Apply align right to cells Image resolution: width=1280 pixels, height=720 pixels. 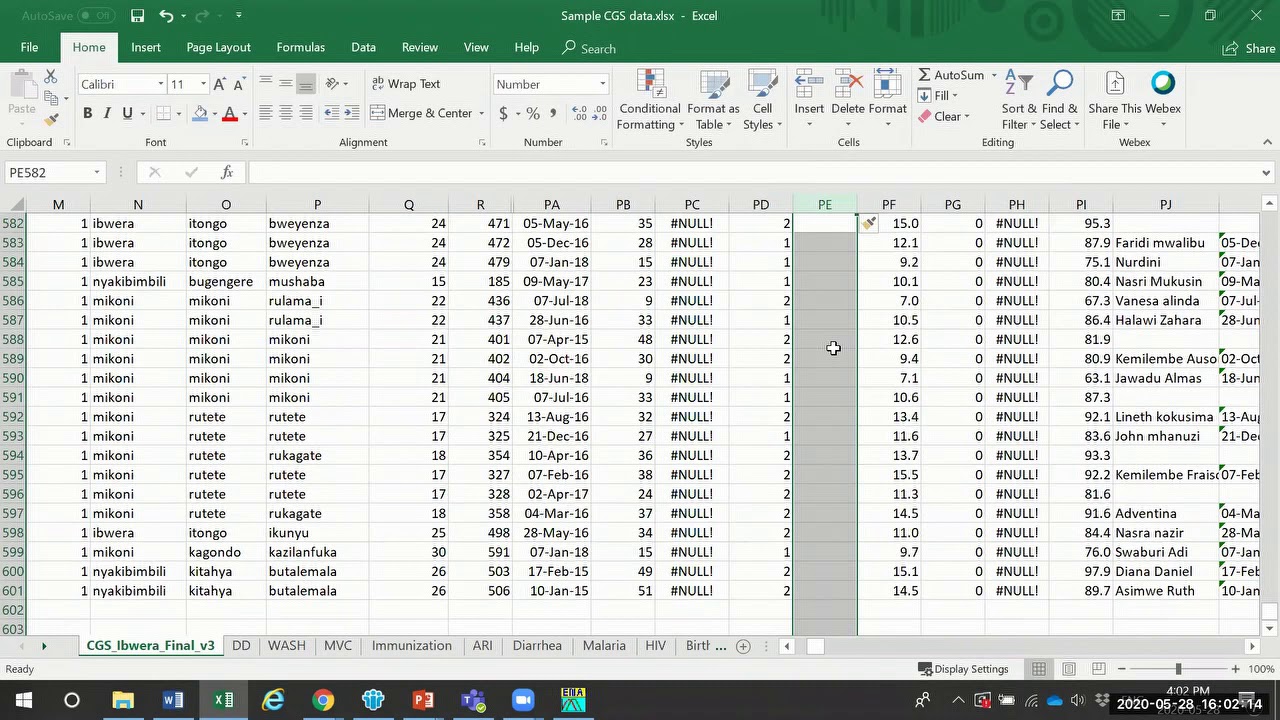306,113
